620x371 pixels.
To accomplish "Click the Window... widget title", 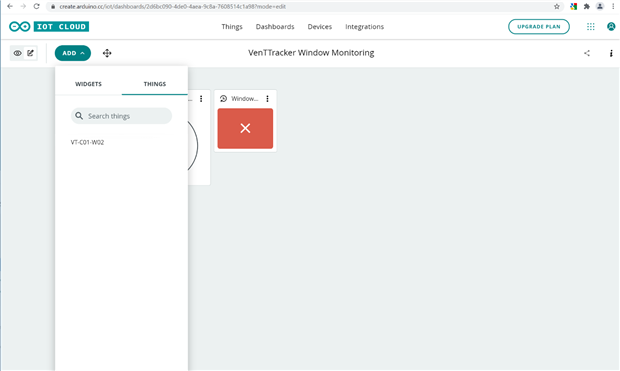I will (244, 98).
